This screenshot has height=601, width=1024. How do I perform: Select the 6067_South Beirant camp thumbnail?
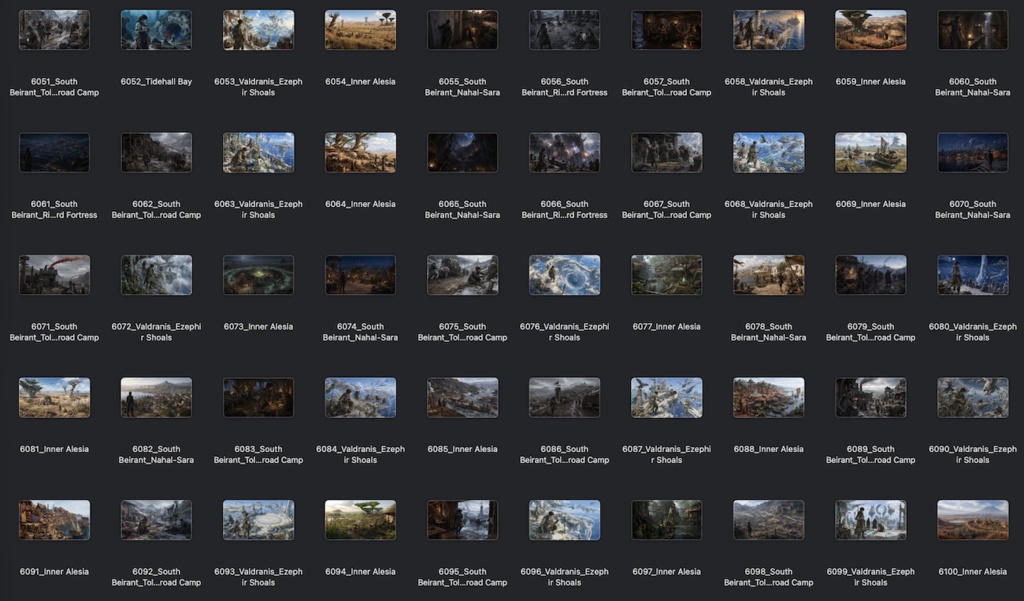tap(667, 152)
